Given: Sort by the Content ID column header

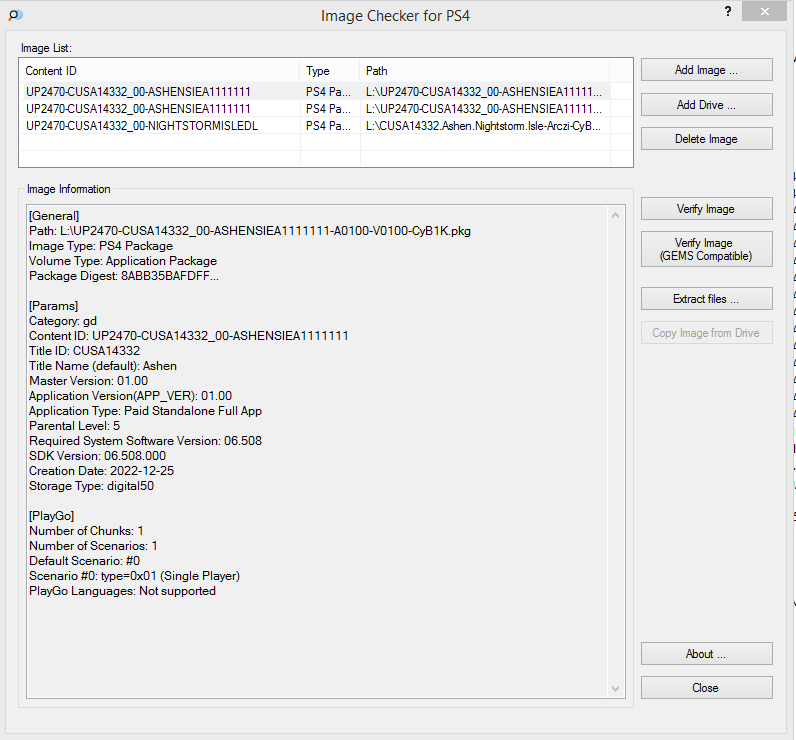Looking at the screenshot, I should [x=159, y=71].
